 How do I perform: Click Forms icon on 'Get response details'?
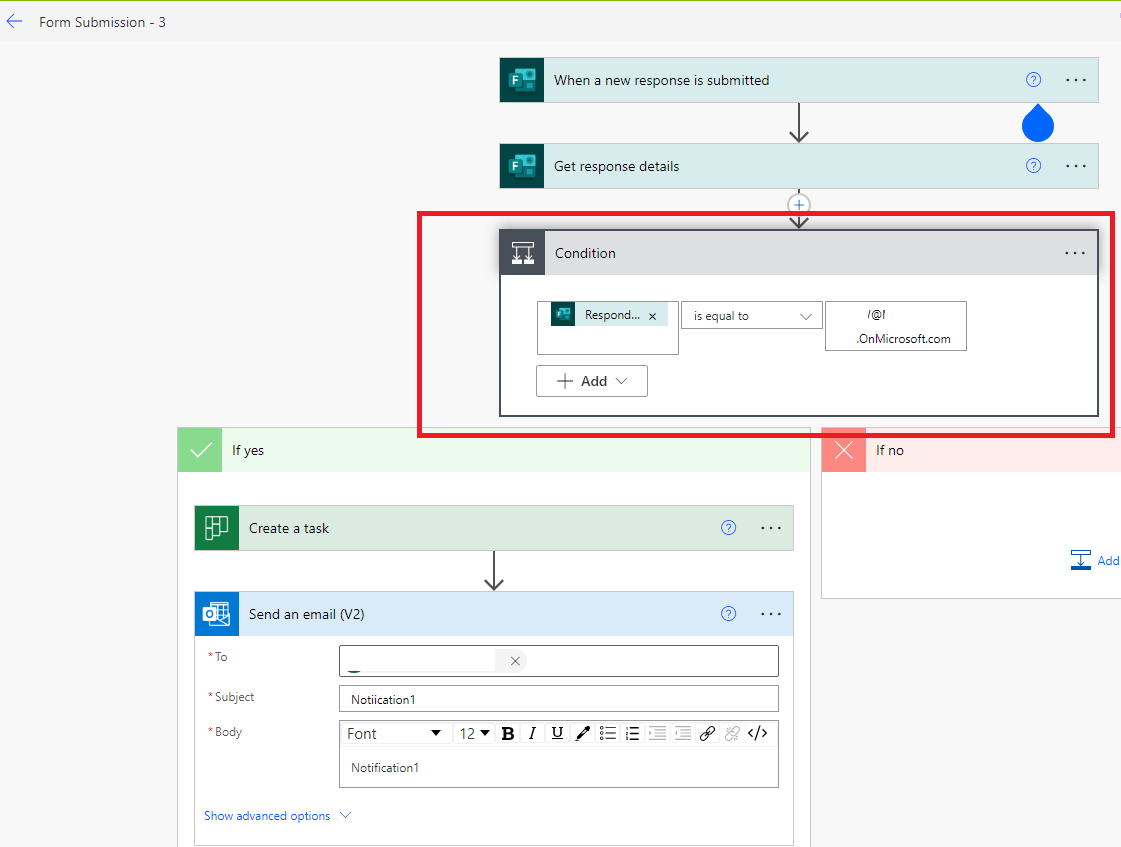pos(522,166)
